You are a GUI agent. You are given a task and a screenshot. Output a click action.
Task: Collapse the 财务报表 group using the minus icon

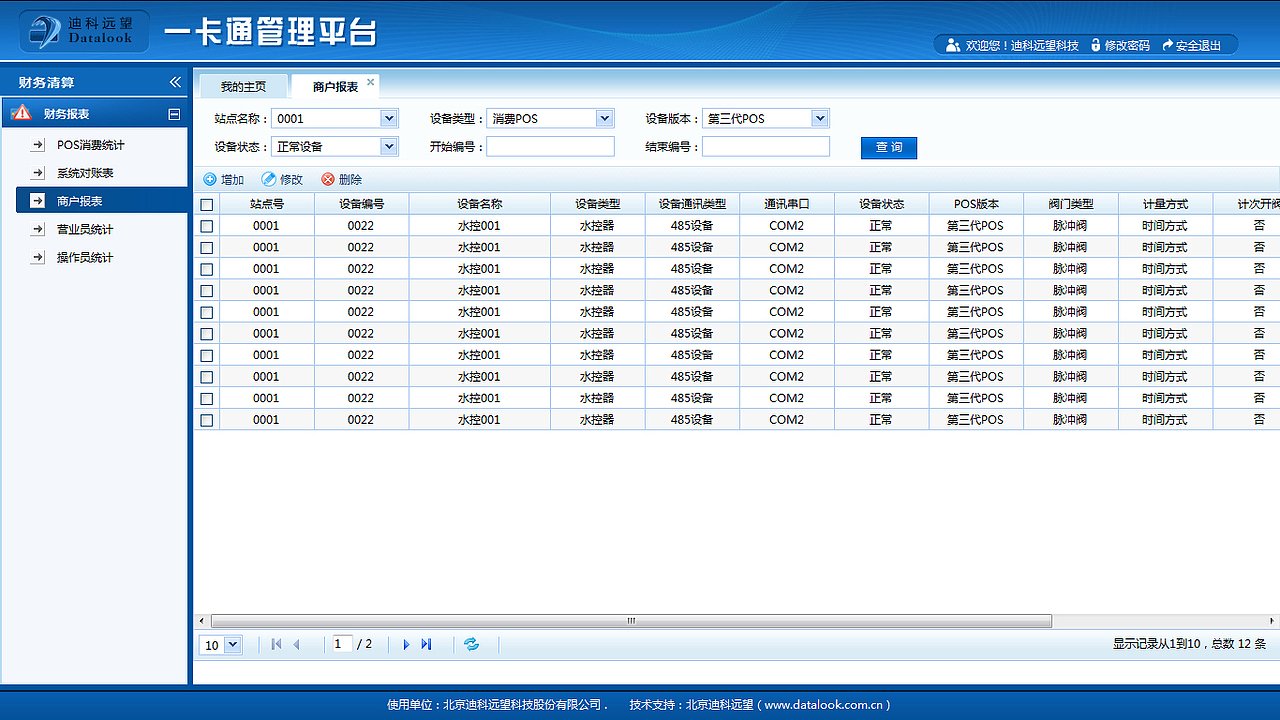(x=174, y=114)
